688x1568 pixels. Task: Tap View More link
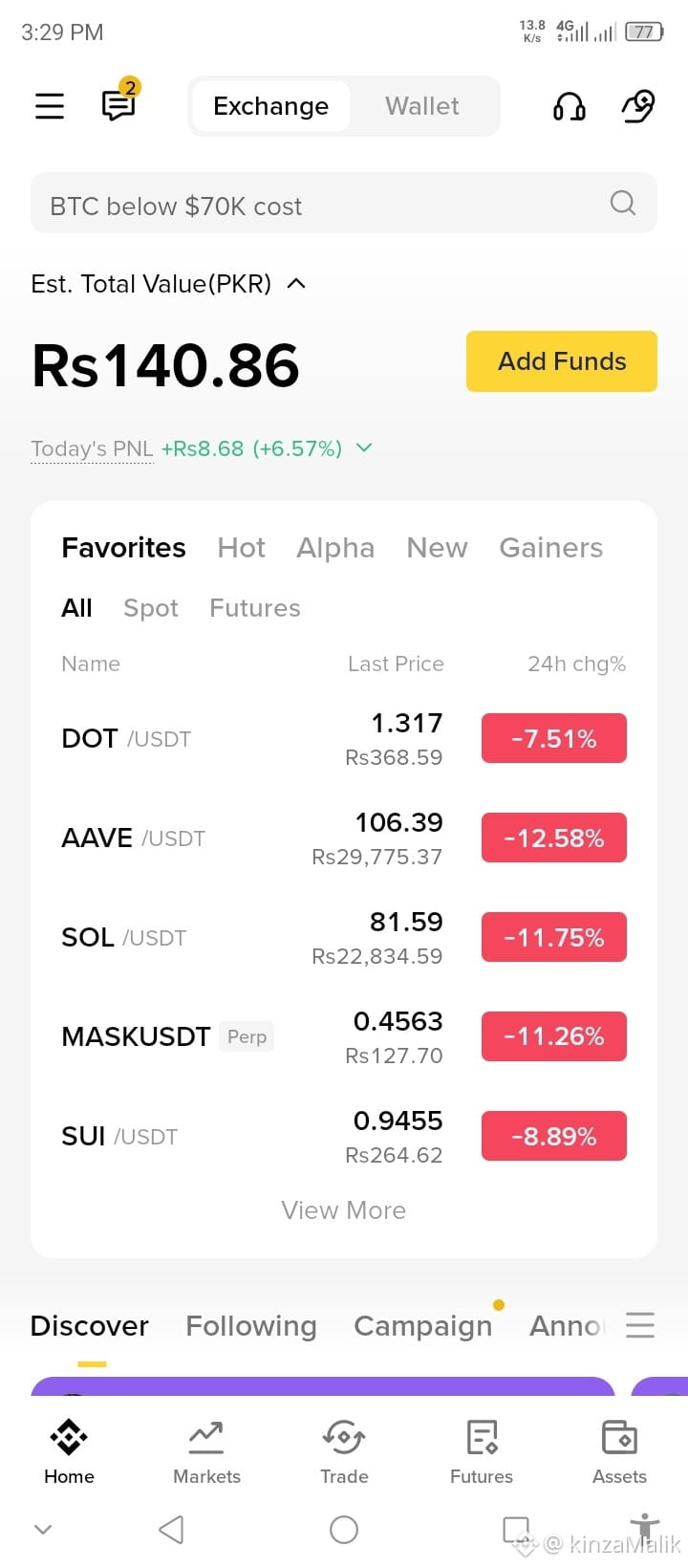click(344, 1210)
